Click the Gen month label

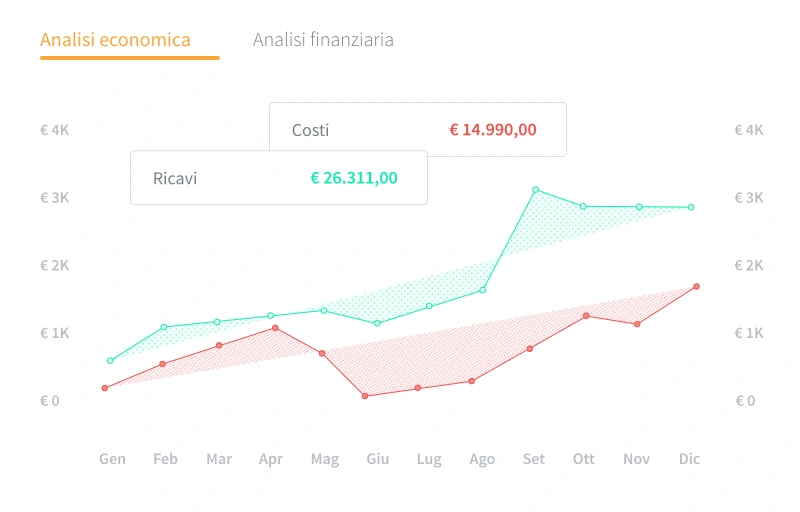[112, 459]
